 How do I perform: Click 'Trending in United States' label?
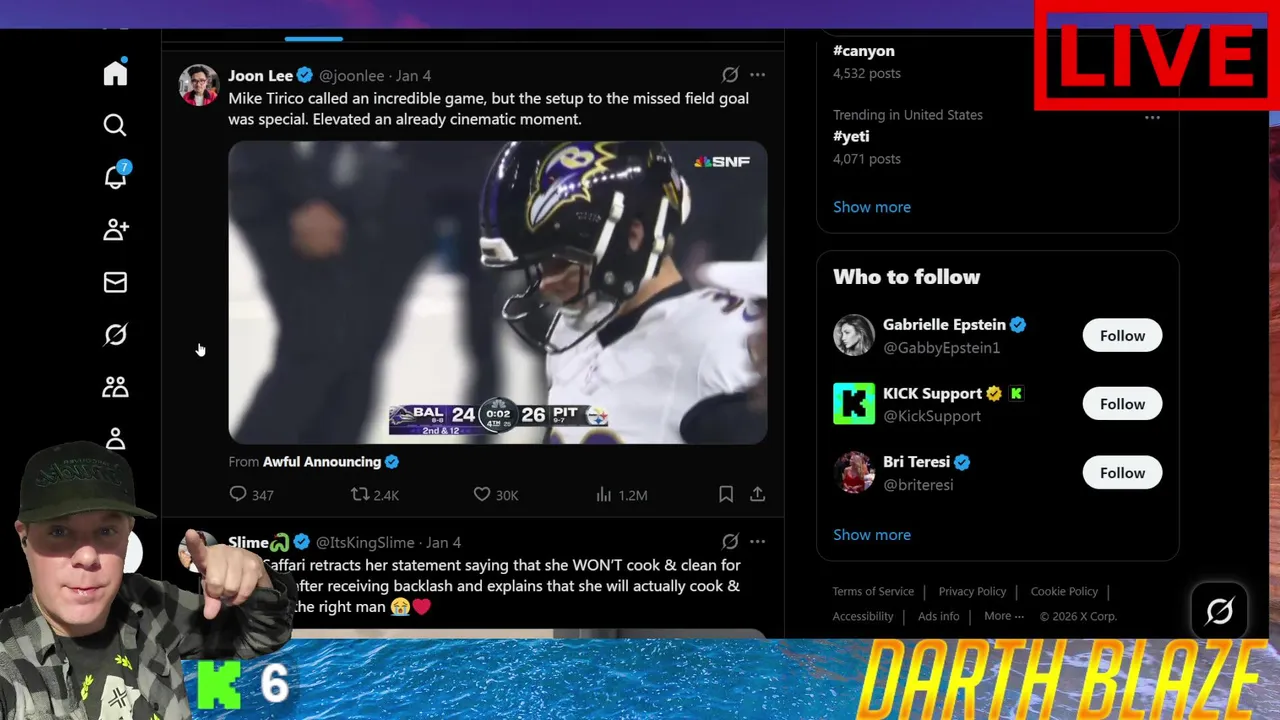tap(908, 115)
